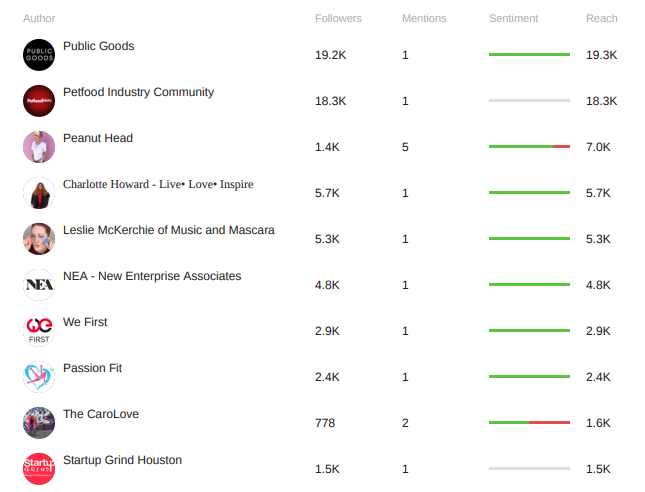This screenshot has width=645, height=492.
Task: Open Charlotte Howard - Live Love Inspire link
Action: pos(158,184)
